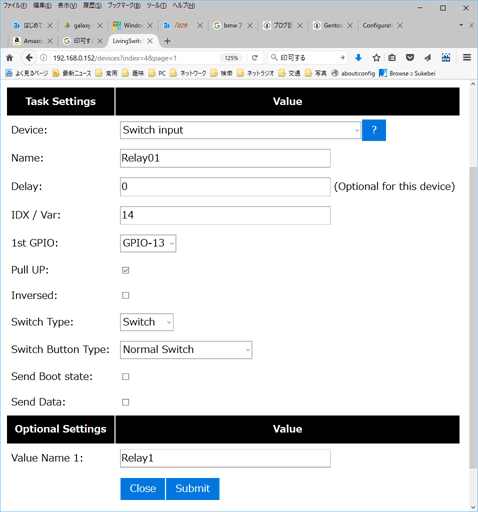Viewport: 478px width, 512px height.
Task: Click the blue question mark help button
Action: click(x=374, y=130)
